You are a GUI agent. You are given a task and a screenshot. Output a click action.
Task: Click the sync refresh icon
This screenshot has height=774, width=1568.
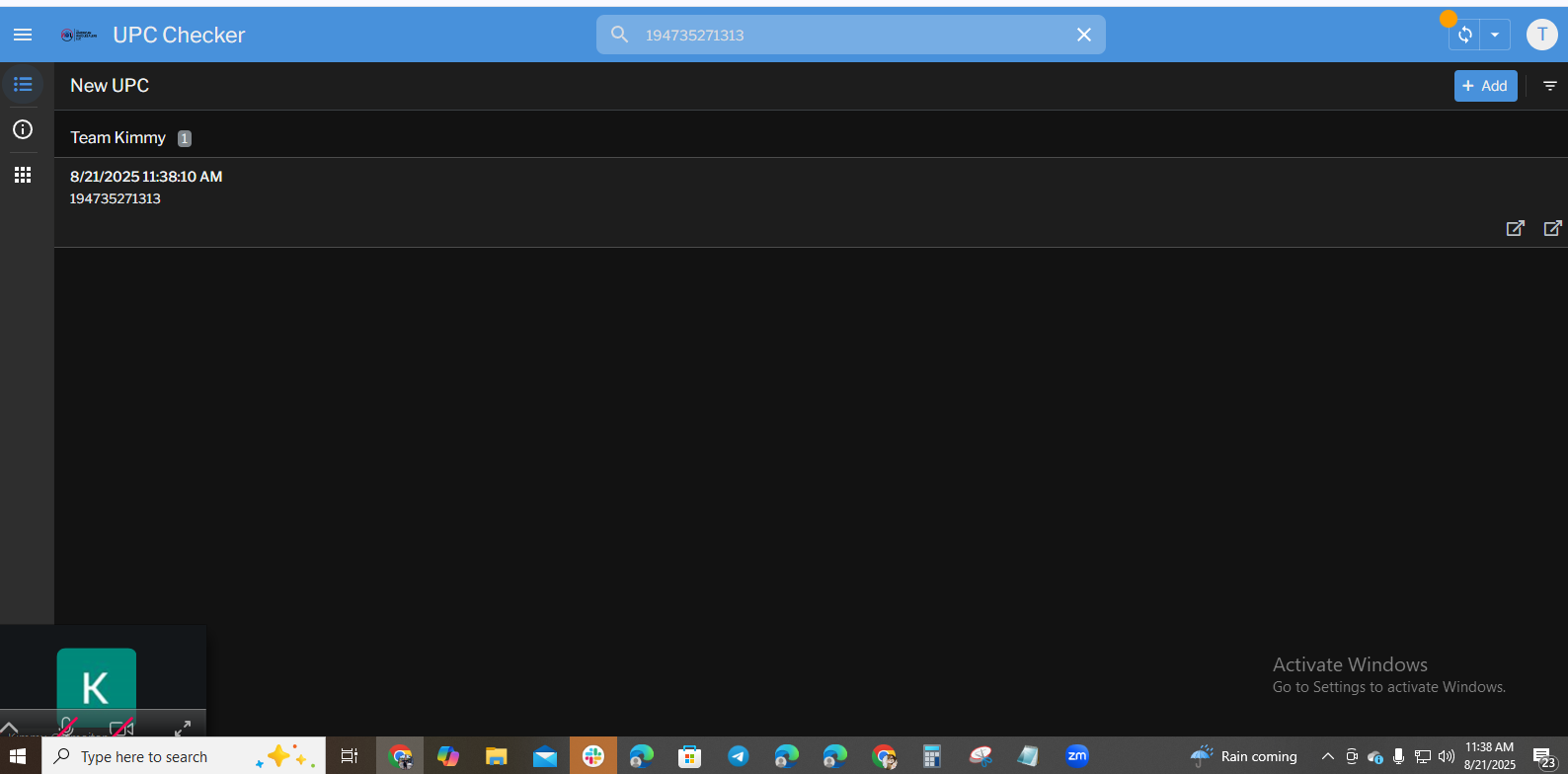[x=1465, y=35]
